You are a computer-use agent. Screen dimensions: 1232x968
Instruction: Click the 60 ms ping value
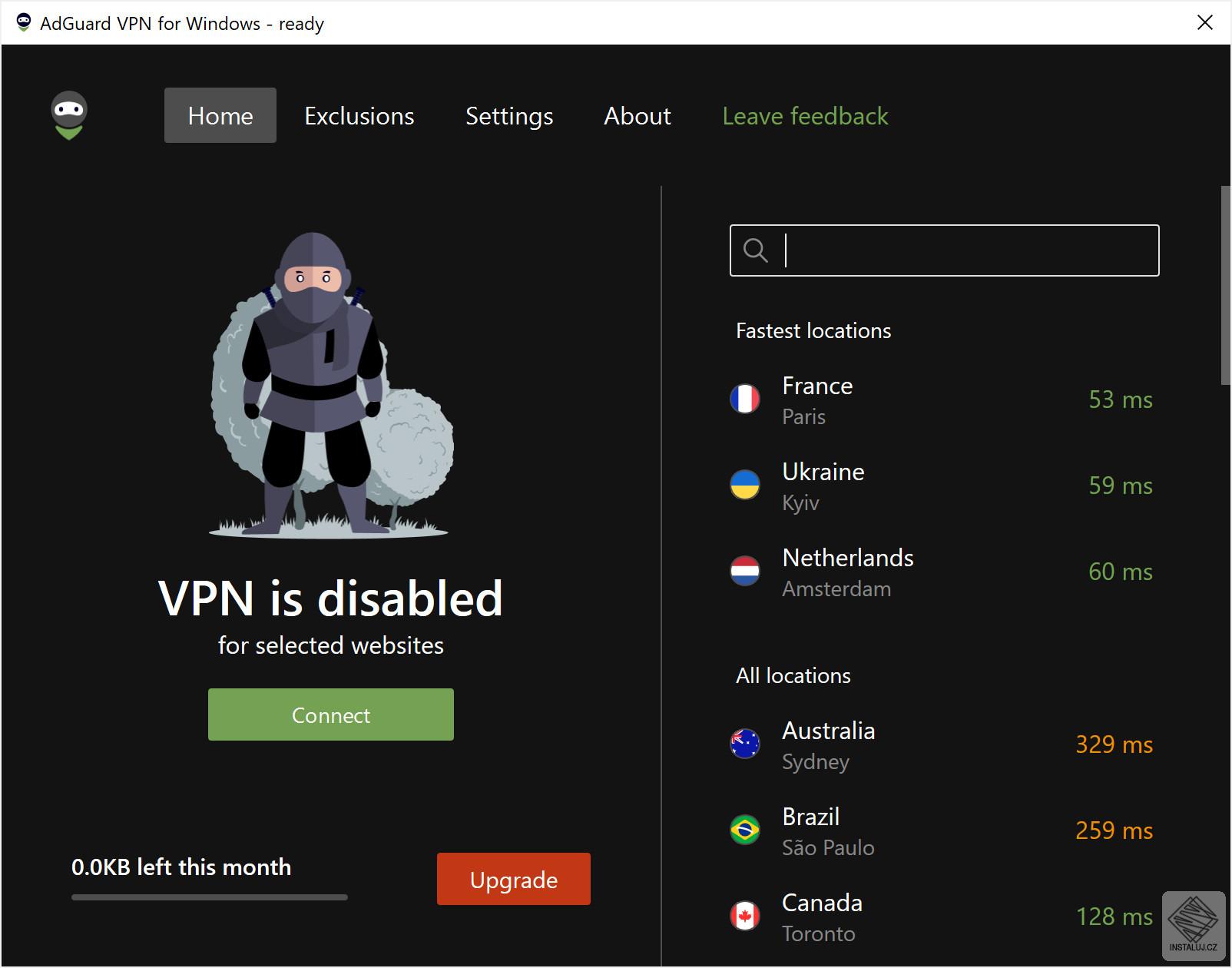[1121, 572]
